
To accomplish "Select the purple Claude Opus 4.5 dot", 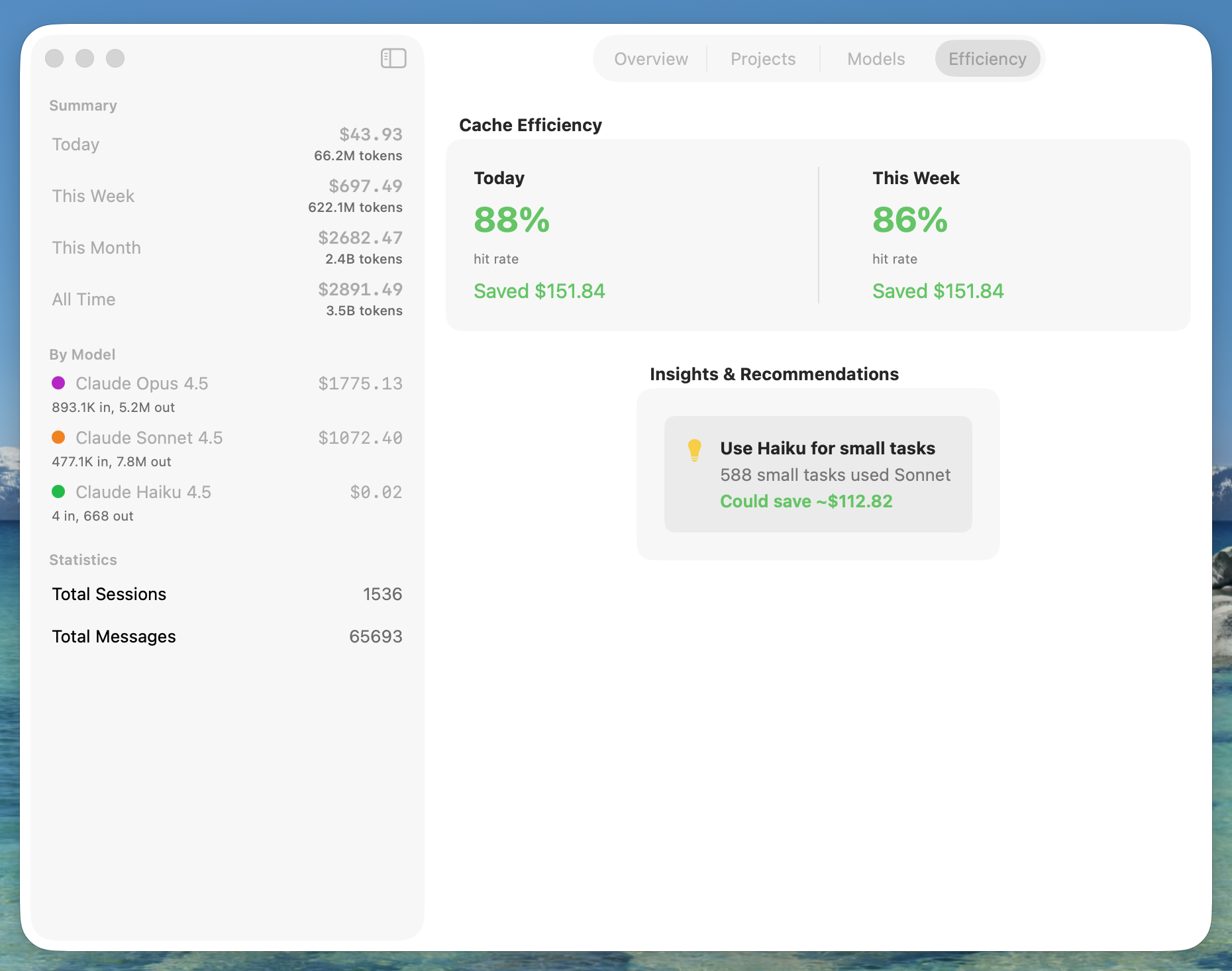I will [x=58, y=383].
